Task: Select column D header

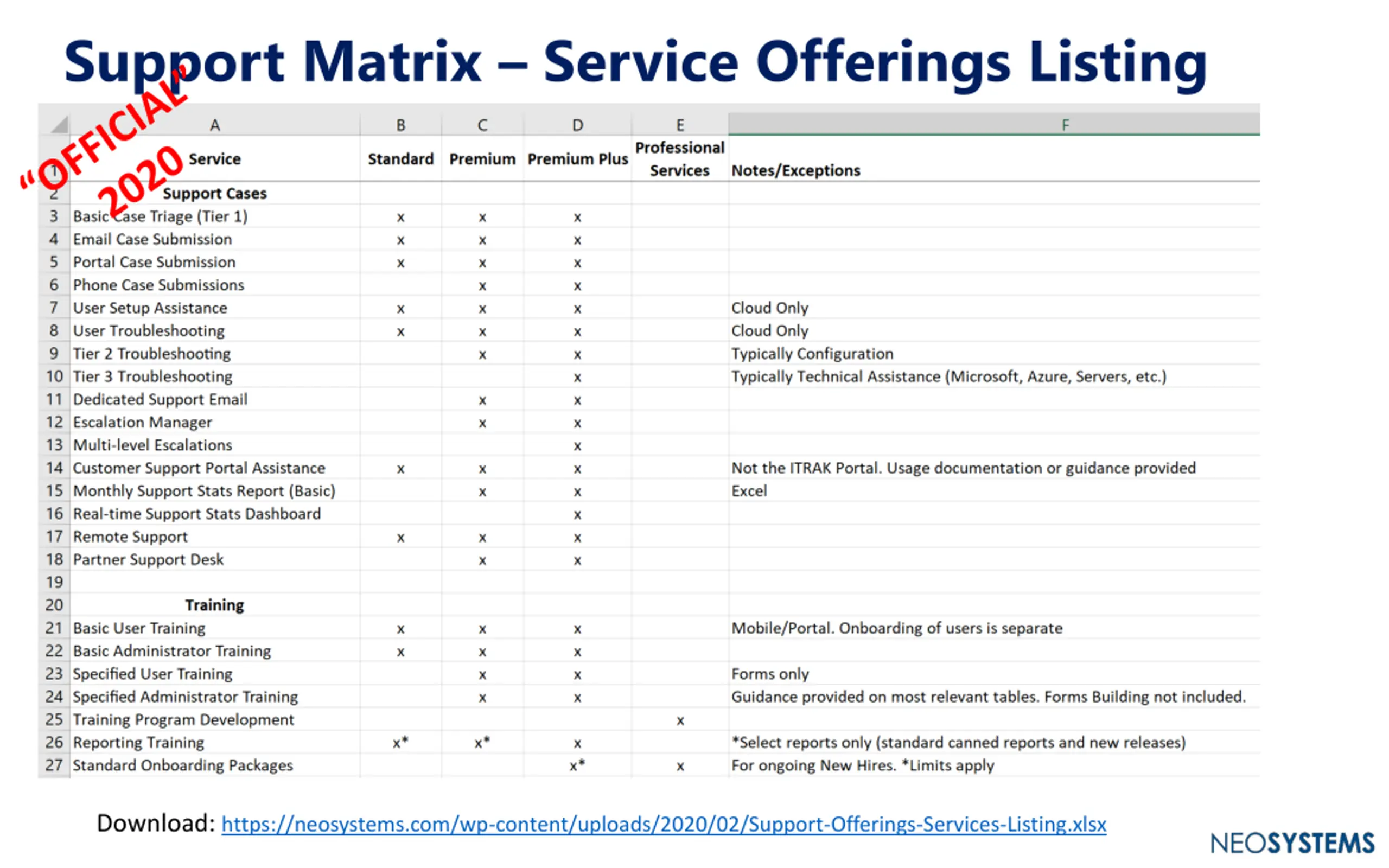Action: pos(577,125)
